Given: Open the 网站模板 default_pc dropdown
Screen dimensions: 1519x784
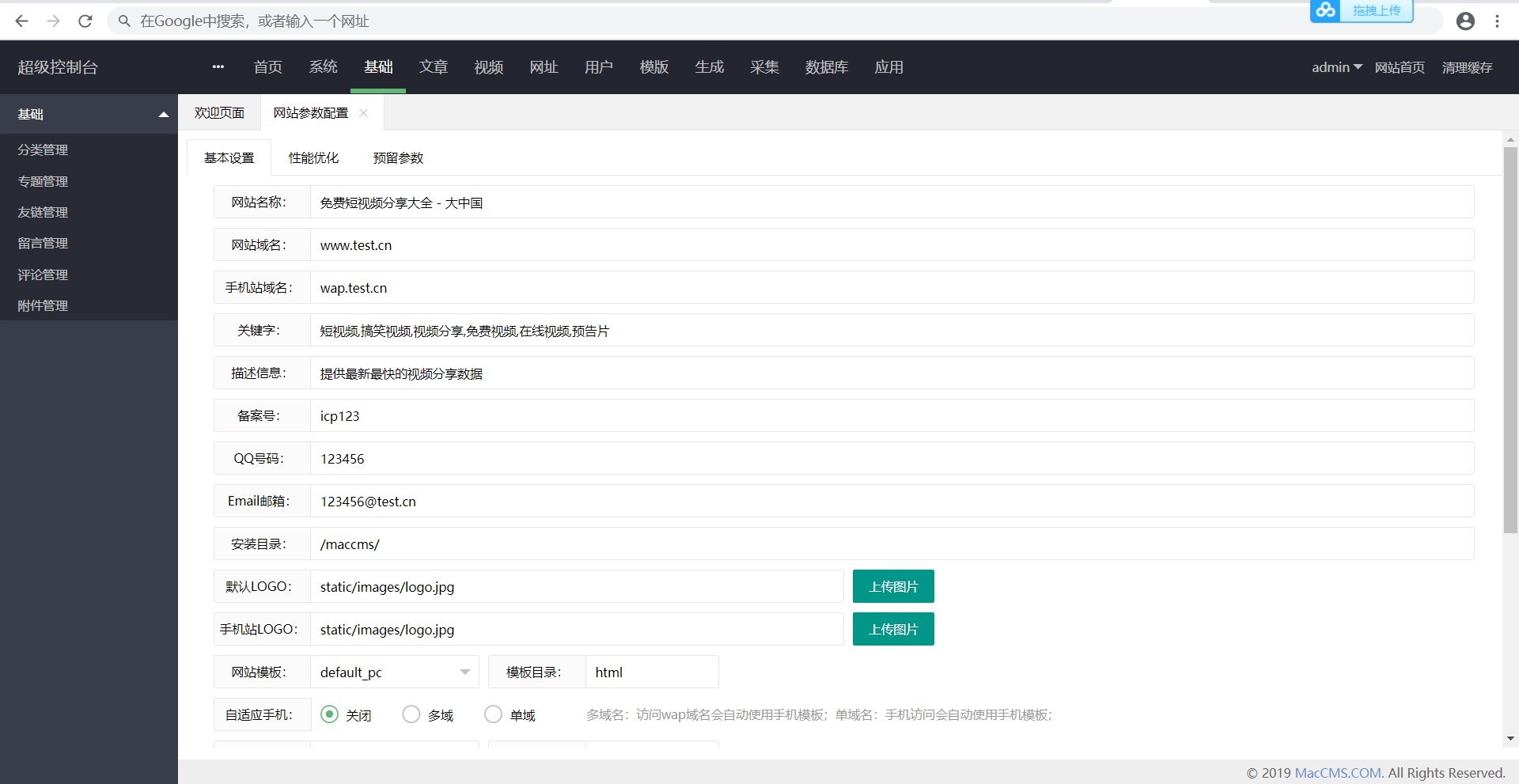Looking at the screenshot, I should 394,672.
